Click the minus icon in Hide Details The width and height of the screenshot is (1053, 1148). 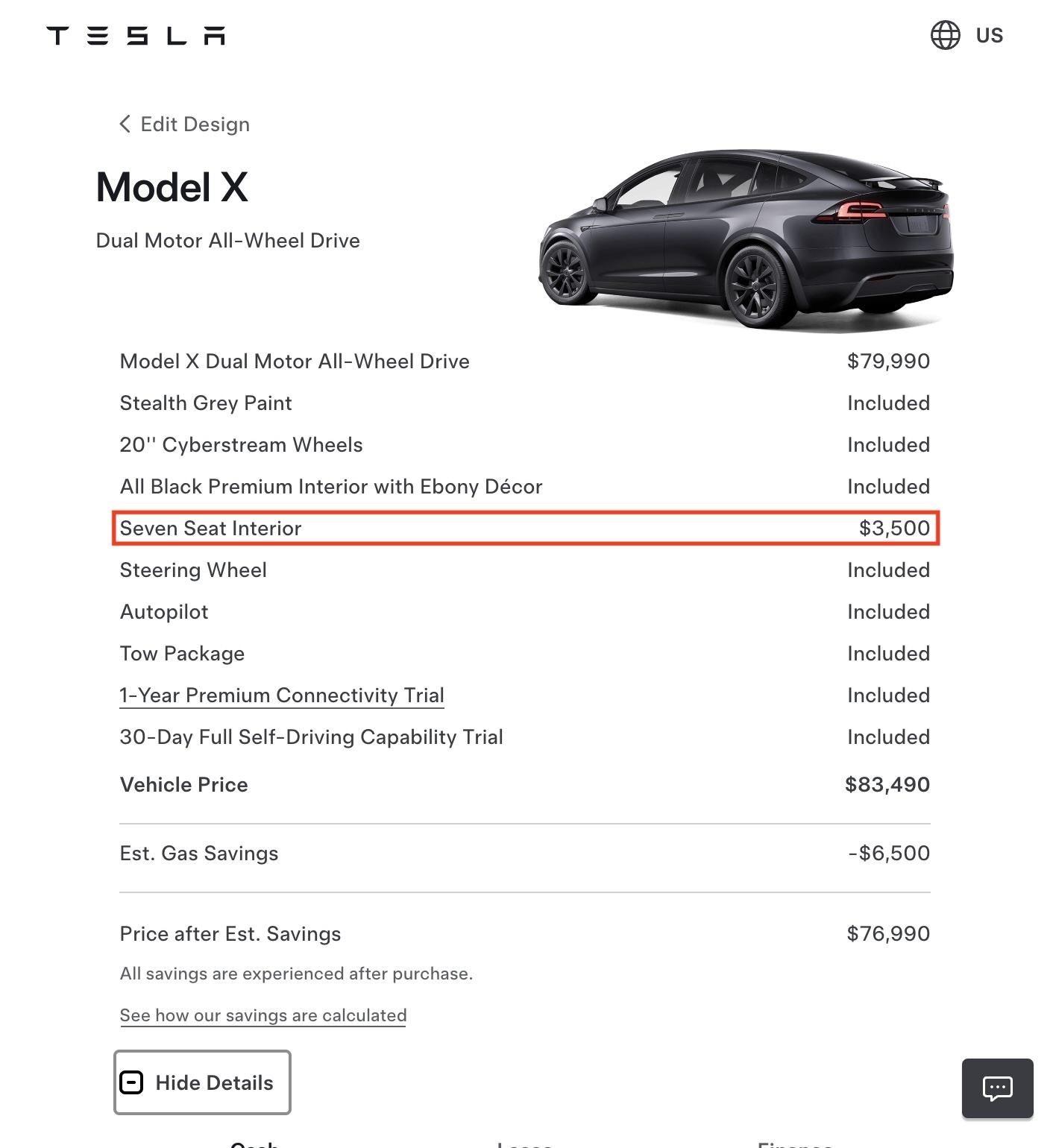(131, 1082)
